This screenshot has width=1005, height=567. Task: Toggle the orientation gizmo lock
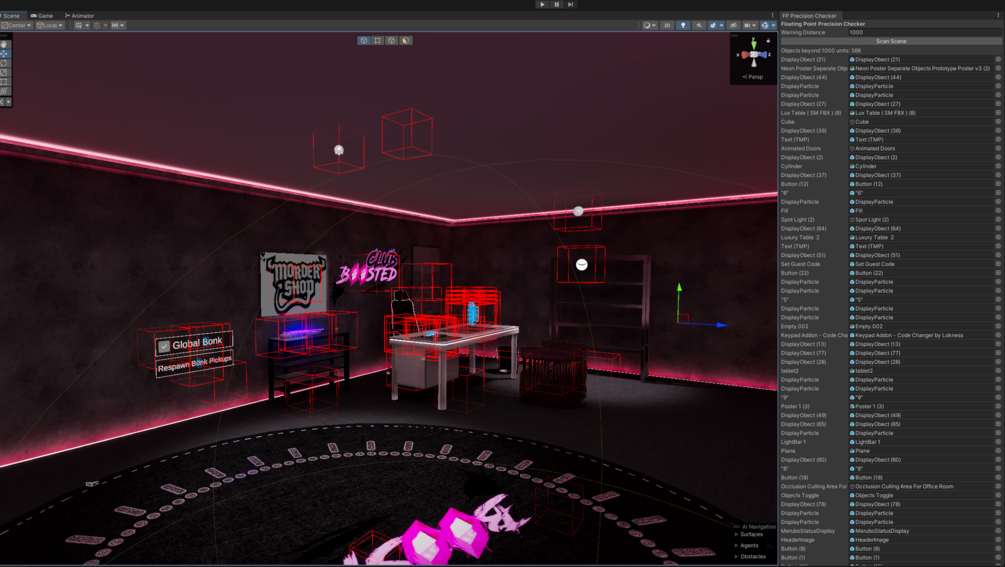pyautogui.click(x=768, y=40)
